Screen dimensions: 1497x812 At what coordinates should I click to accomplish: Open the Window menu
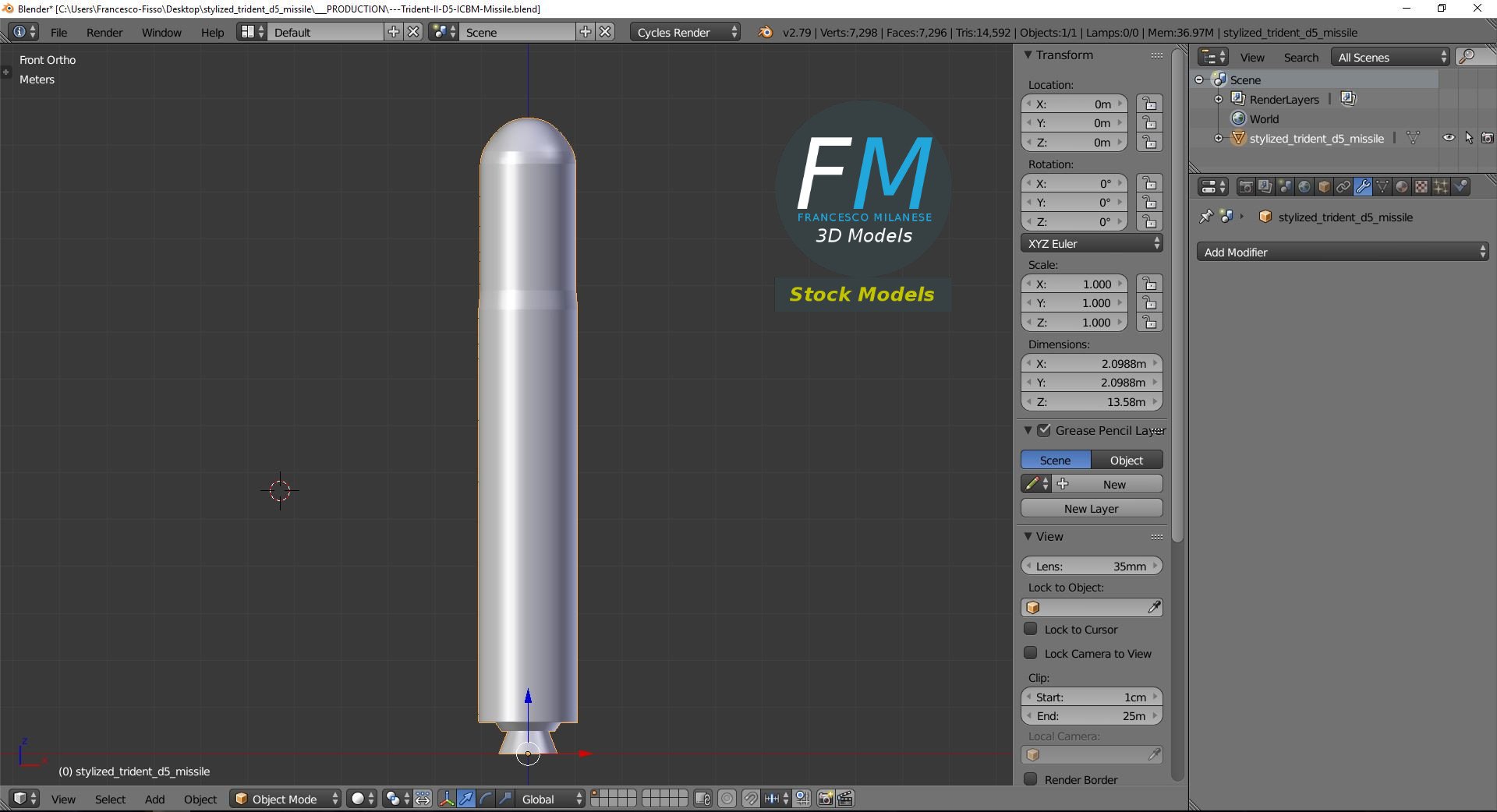pos(161,32)
